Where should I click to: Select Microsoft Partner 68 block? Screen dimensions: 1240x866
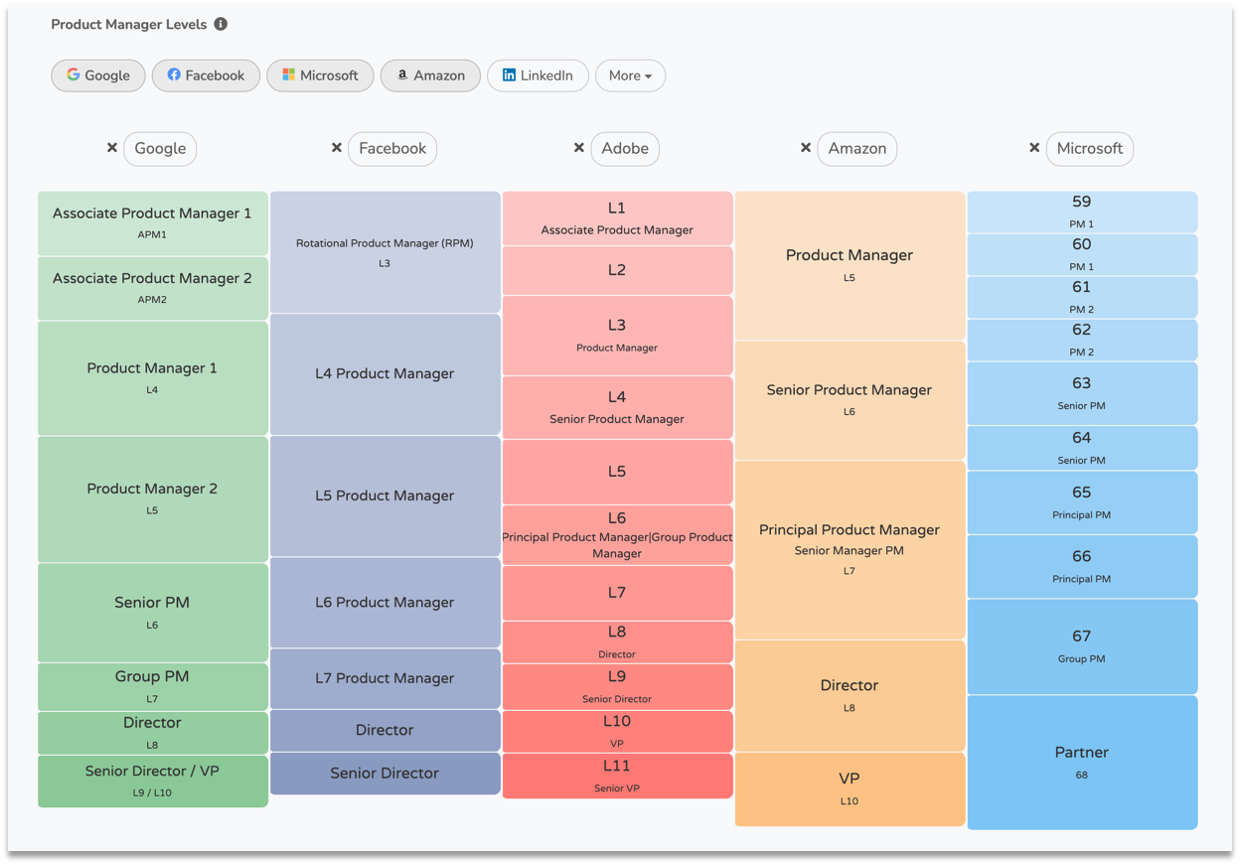click(x=1082, y=762)
